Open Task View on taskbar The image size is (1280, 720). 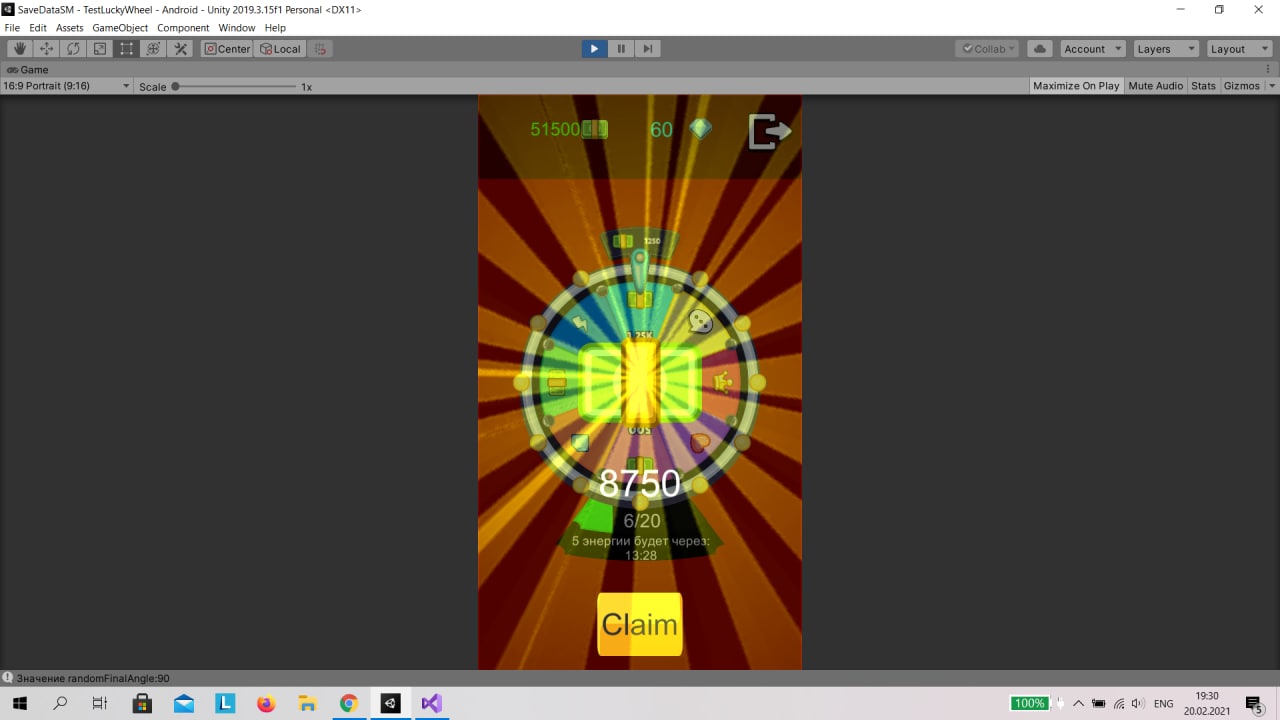100,703
